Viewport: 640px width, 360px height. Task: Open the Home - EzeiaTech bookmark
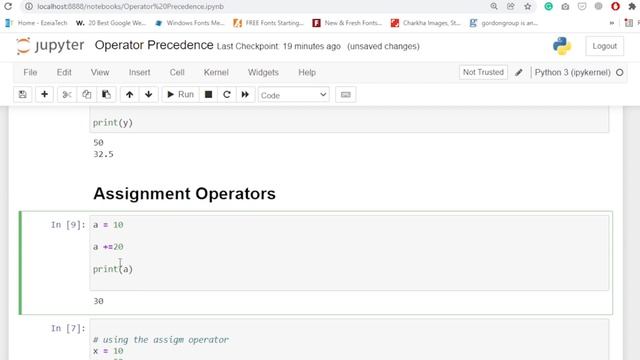coord(36,23)
